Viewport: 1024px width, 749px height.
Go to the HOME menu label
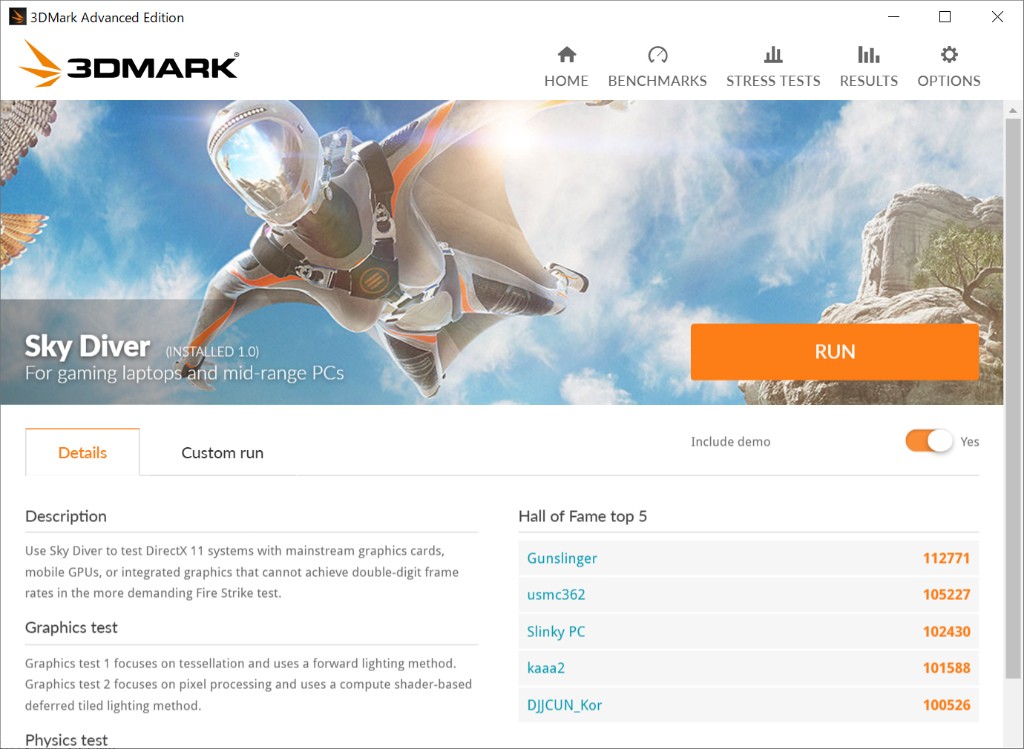[x=566, y=80]
